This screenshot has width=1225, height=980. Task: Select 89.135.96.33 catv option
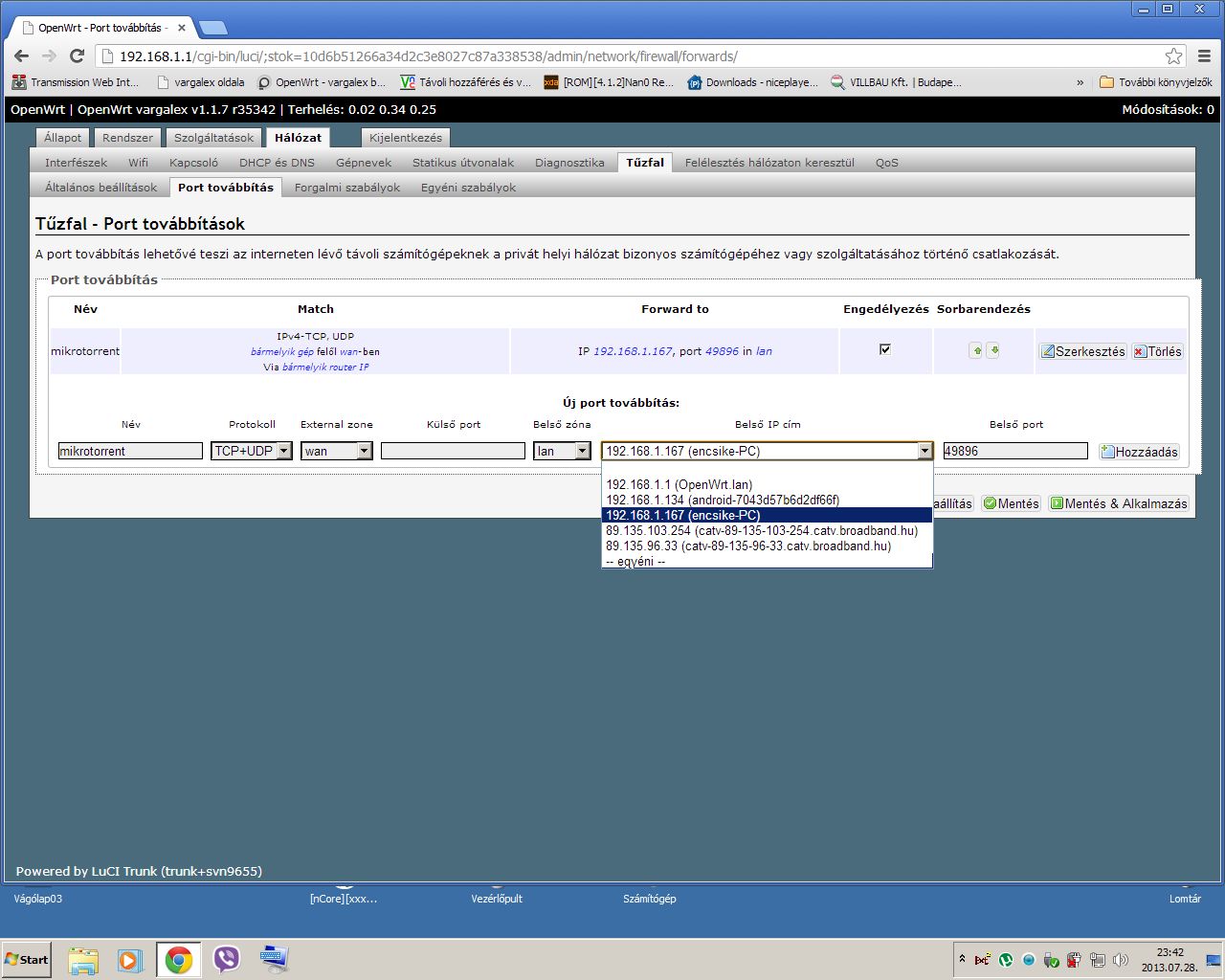[768, 546]
